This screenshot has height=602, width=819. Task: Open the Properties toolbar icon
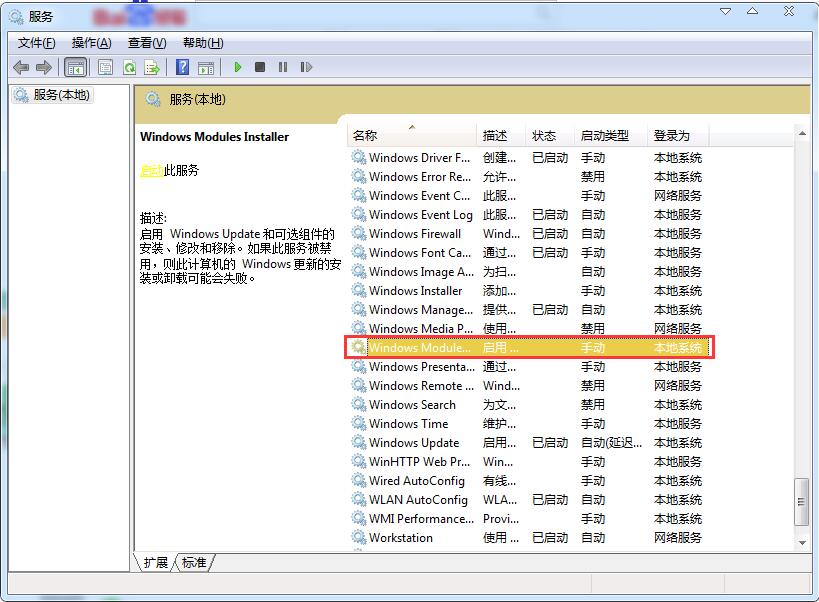(x=106, y=67)
